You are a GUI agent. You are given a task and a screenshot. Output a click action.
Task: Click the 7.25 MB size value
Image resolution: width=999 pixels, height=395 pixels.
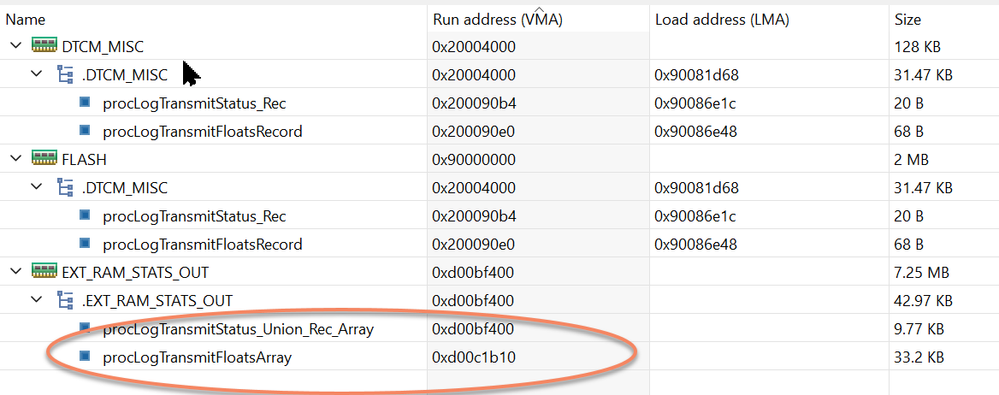922,273
